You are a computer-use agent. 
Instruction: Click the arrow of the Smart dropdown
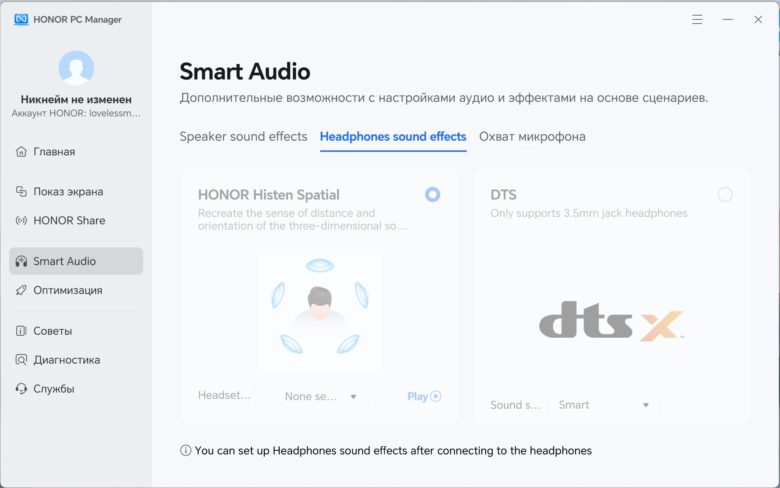(646, 405)
